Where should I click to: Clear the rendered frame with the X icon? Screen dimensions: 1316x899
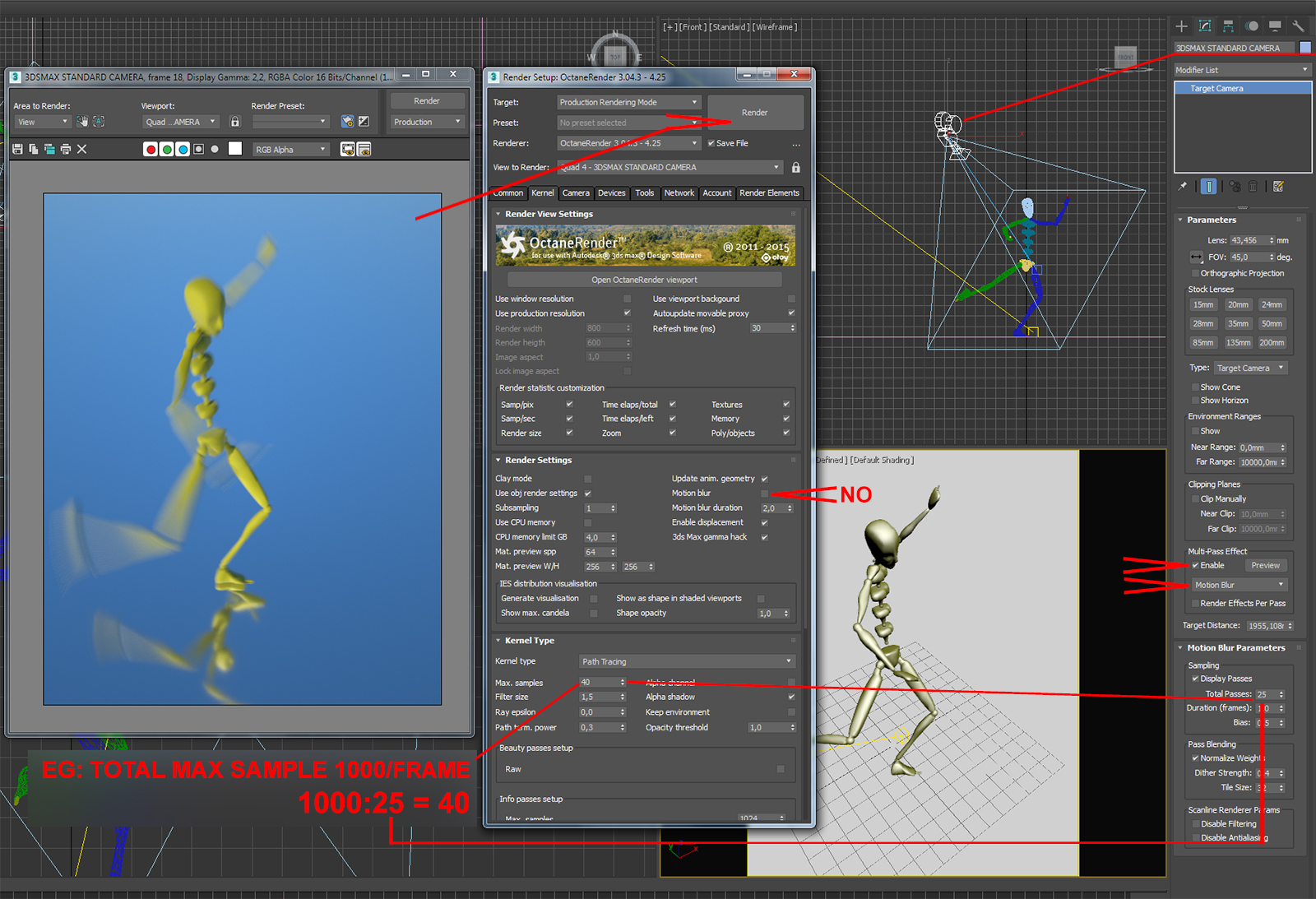tap(81, 149)
